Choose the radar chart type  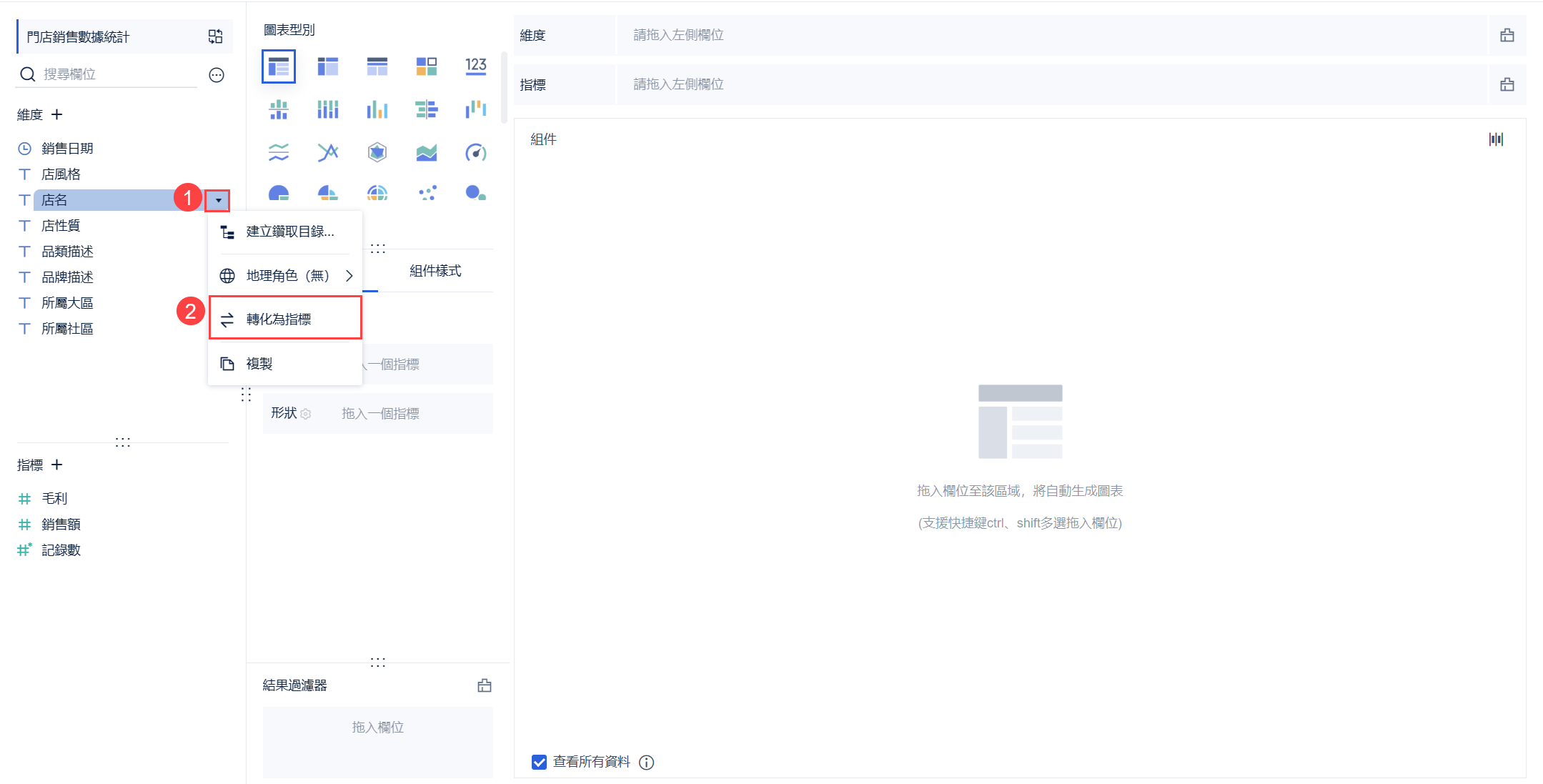(377, 152)
